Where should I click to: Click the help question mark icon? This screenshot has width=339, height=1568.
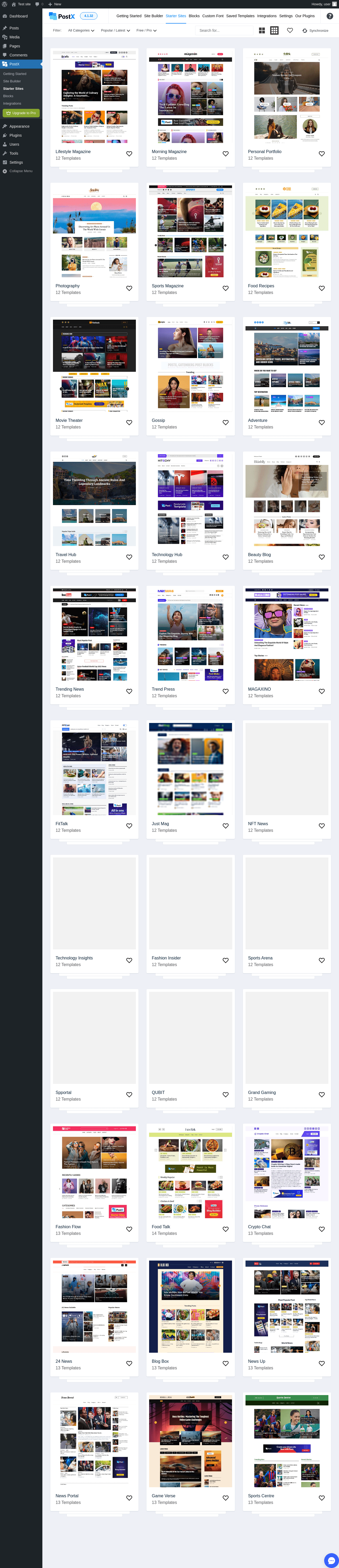tap(330, 16)
